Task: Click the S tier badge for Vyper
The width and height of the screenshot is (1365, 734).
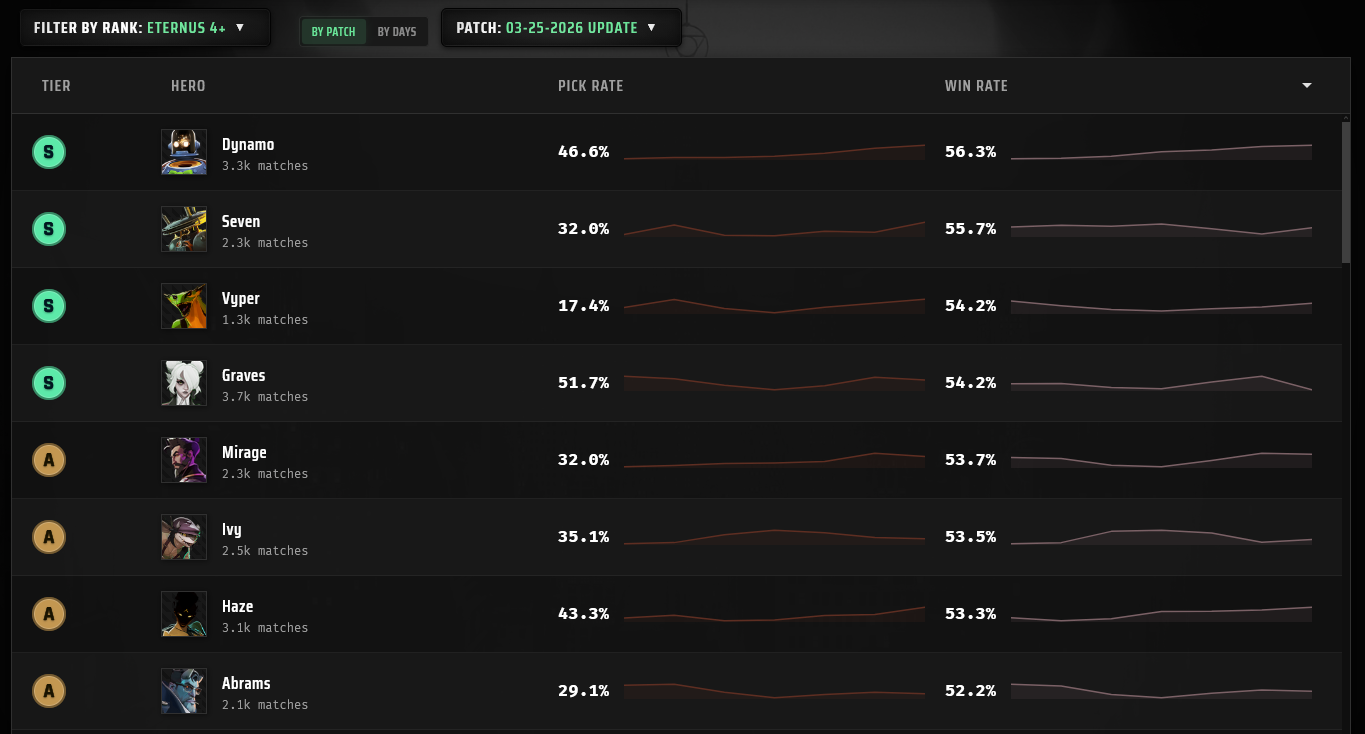Action: coord(49,306)
